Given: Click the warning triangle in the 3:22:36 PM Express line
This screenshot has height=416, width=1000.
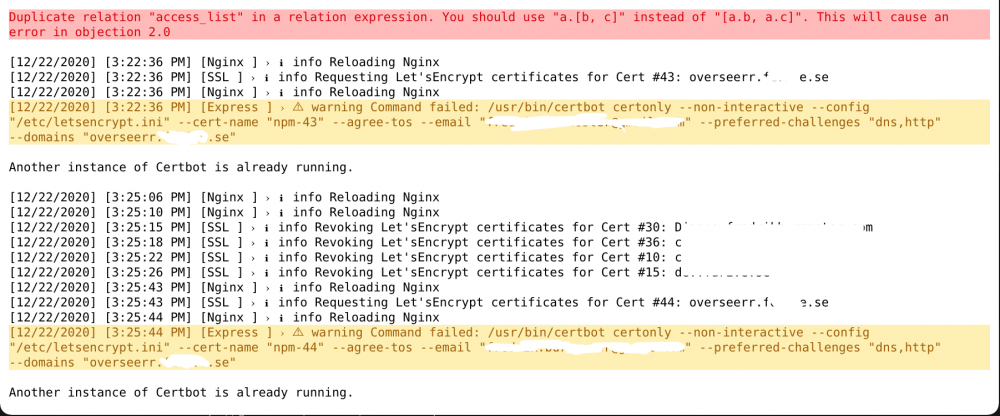Looking at the screenshot, I should (x=299, y=107).
